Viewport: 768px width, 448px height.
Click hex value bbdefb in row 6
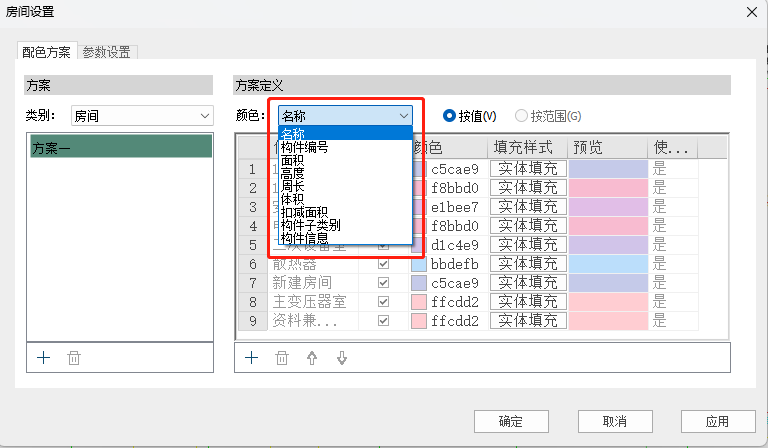(x=455, y=264)
